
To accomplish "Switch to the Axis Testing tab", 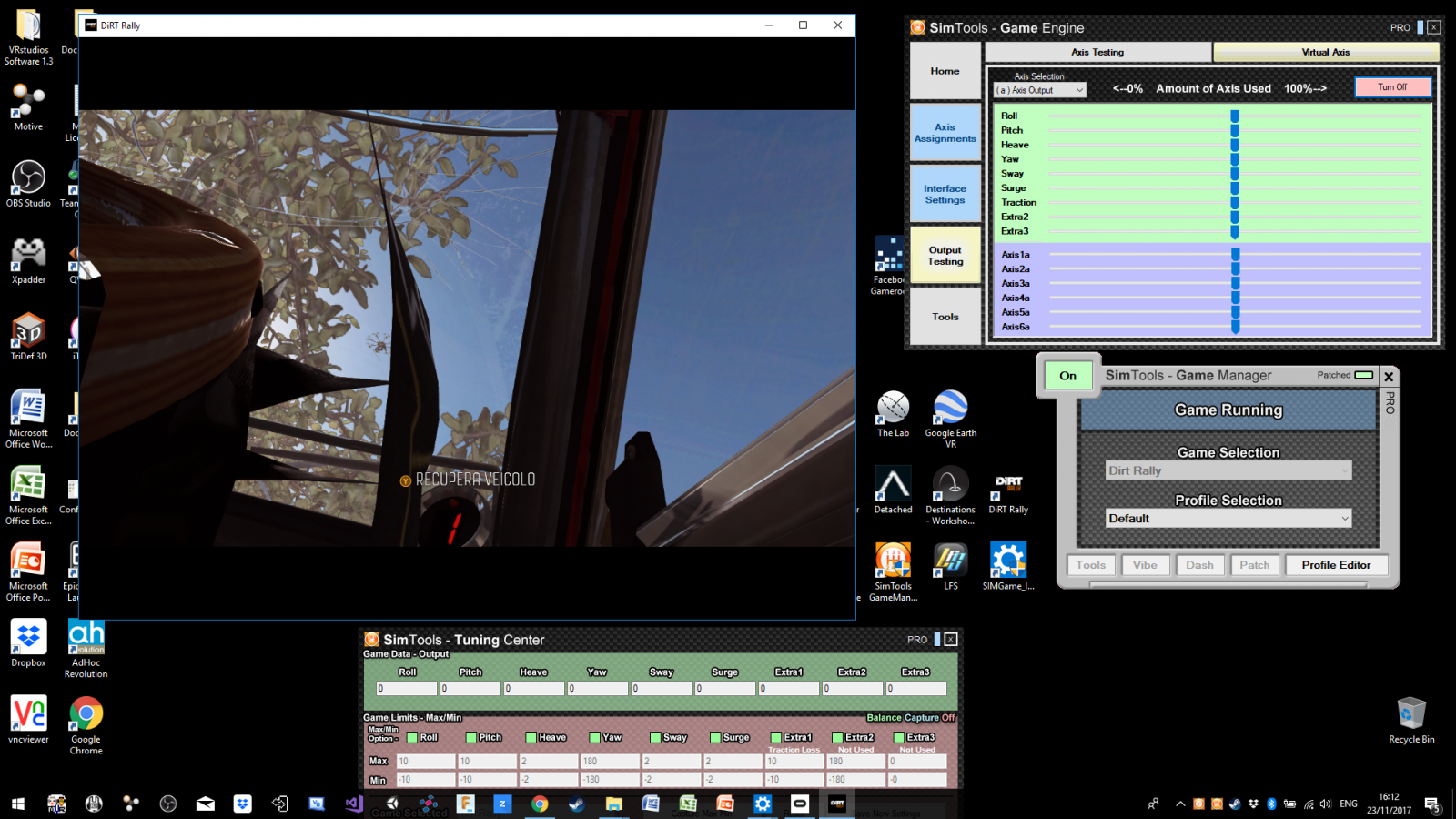I will [1097, 53].
